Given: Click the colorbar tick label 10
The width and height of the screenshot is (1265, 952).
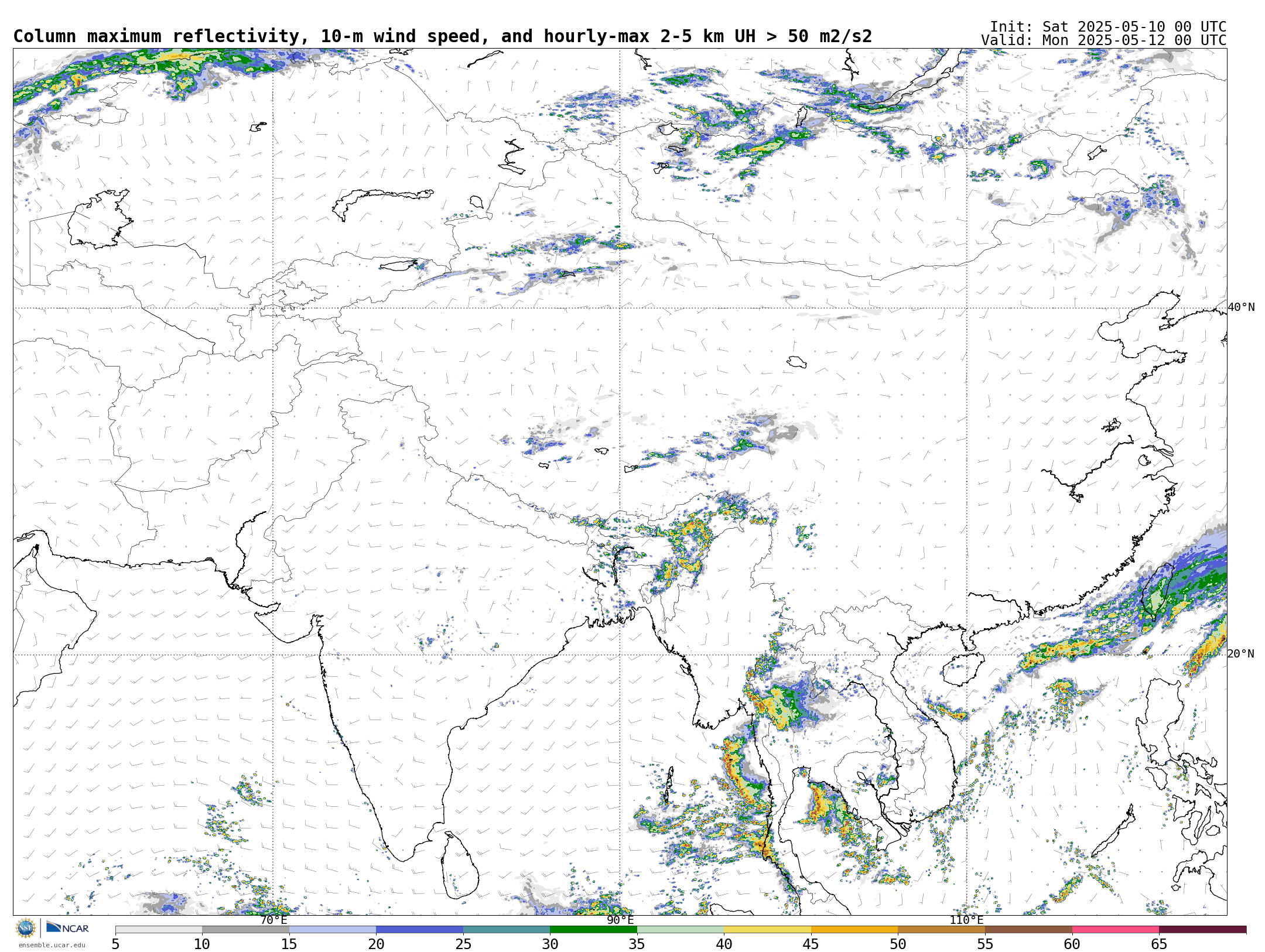Looking at the screenshot, I should (x=202, y=944).
